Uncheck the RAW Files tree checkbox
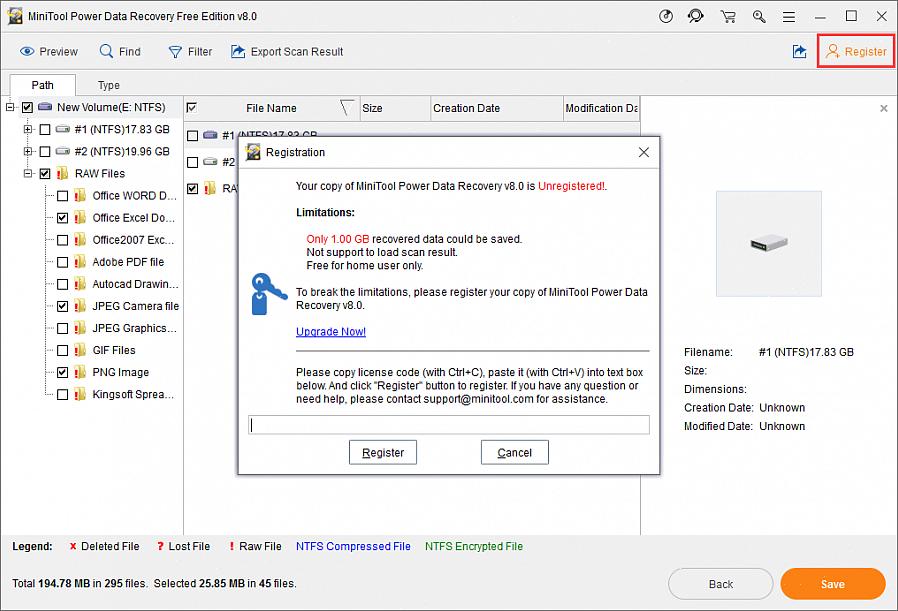Image resolution: width=898 pixels, height=611 pixels. pos(45,174)
